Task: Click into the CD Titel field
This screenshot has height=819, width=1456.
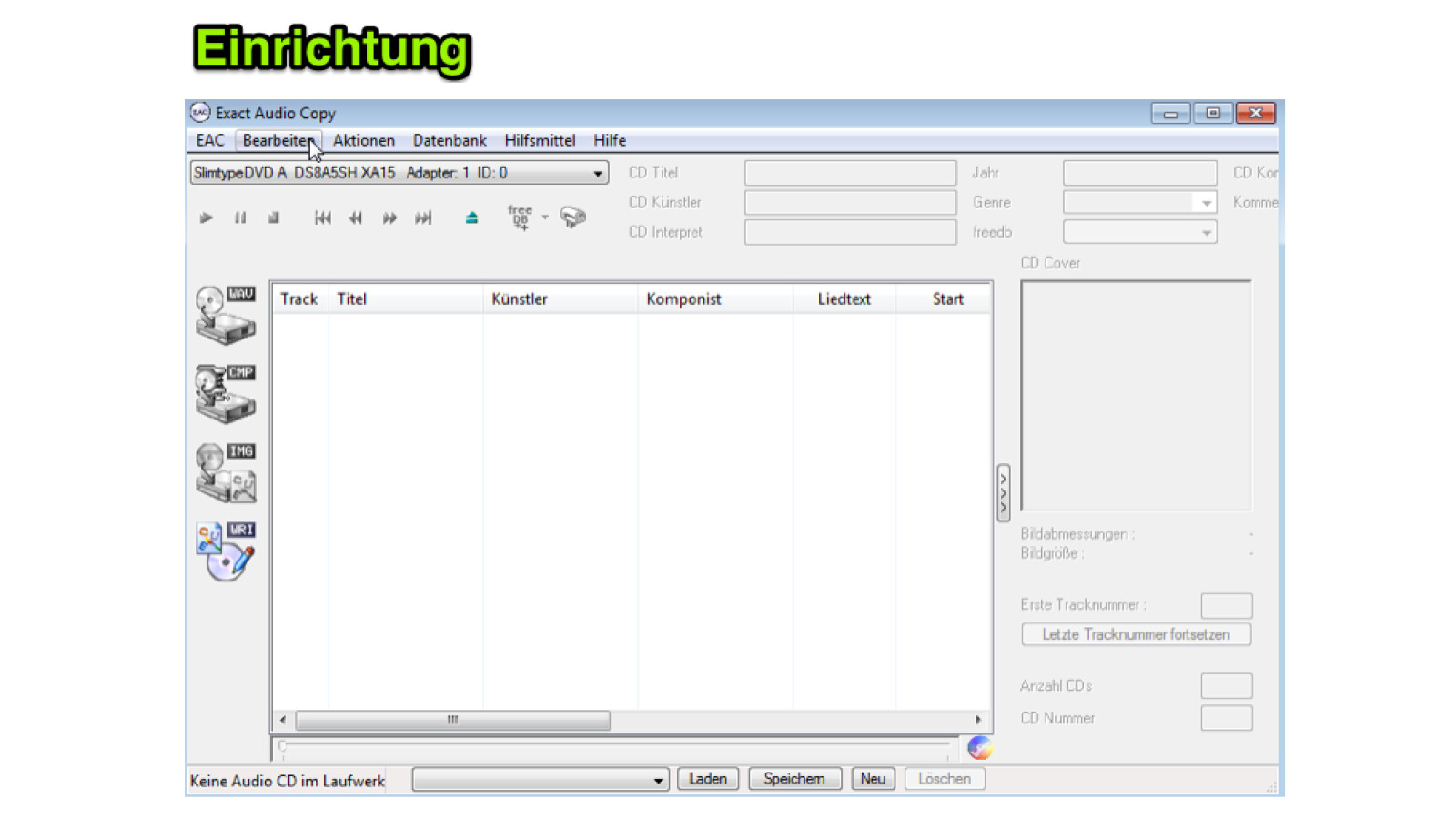Action: pyautogui.click(x=850, y=173)
